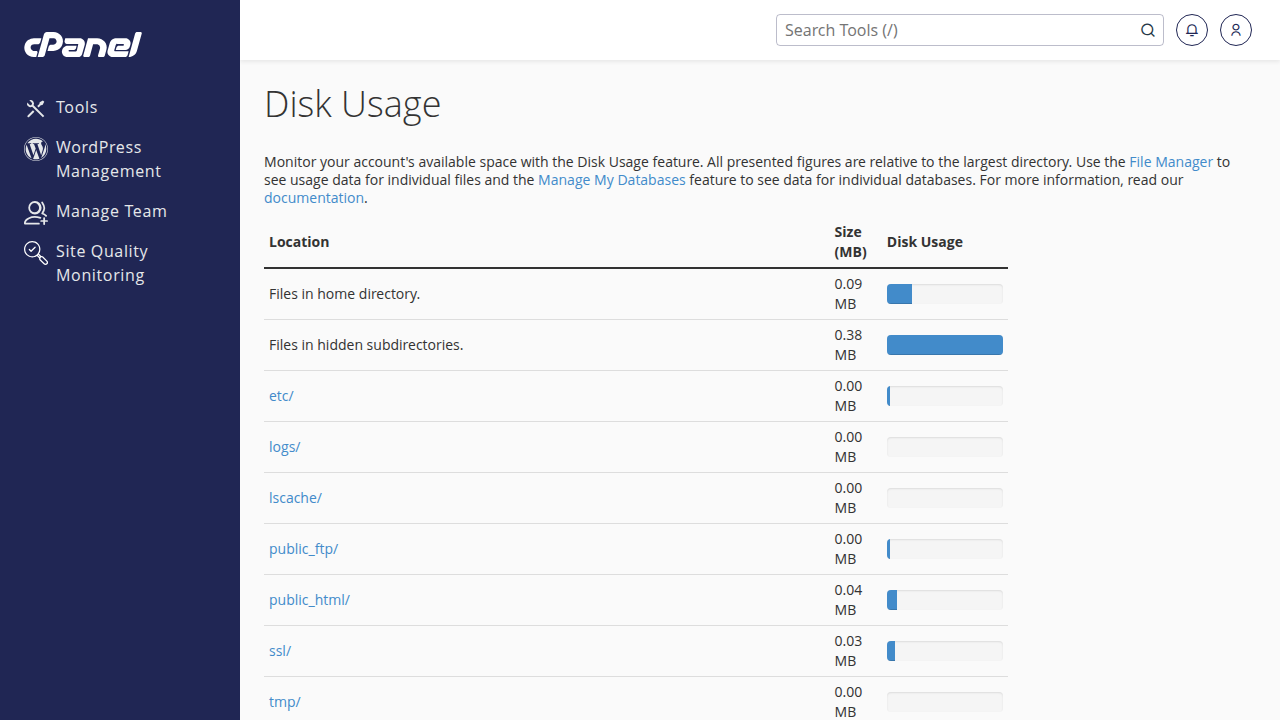Click the Disk Usage page heading
1280x720 pixels.
pos(353,104)
